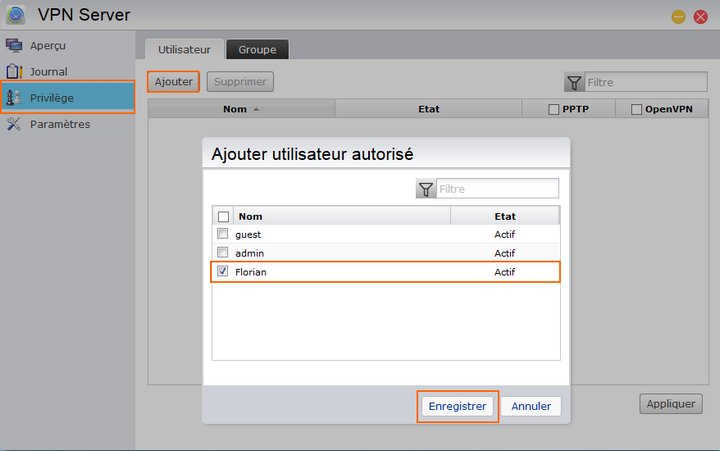Check the admin user checkbox
720x451 pixels.
click(223, 252)
